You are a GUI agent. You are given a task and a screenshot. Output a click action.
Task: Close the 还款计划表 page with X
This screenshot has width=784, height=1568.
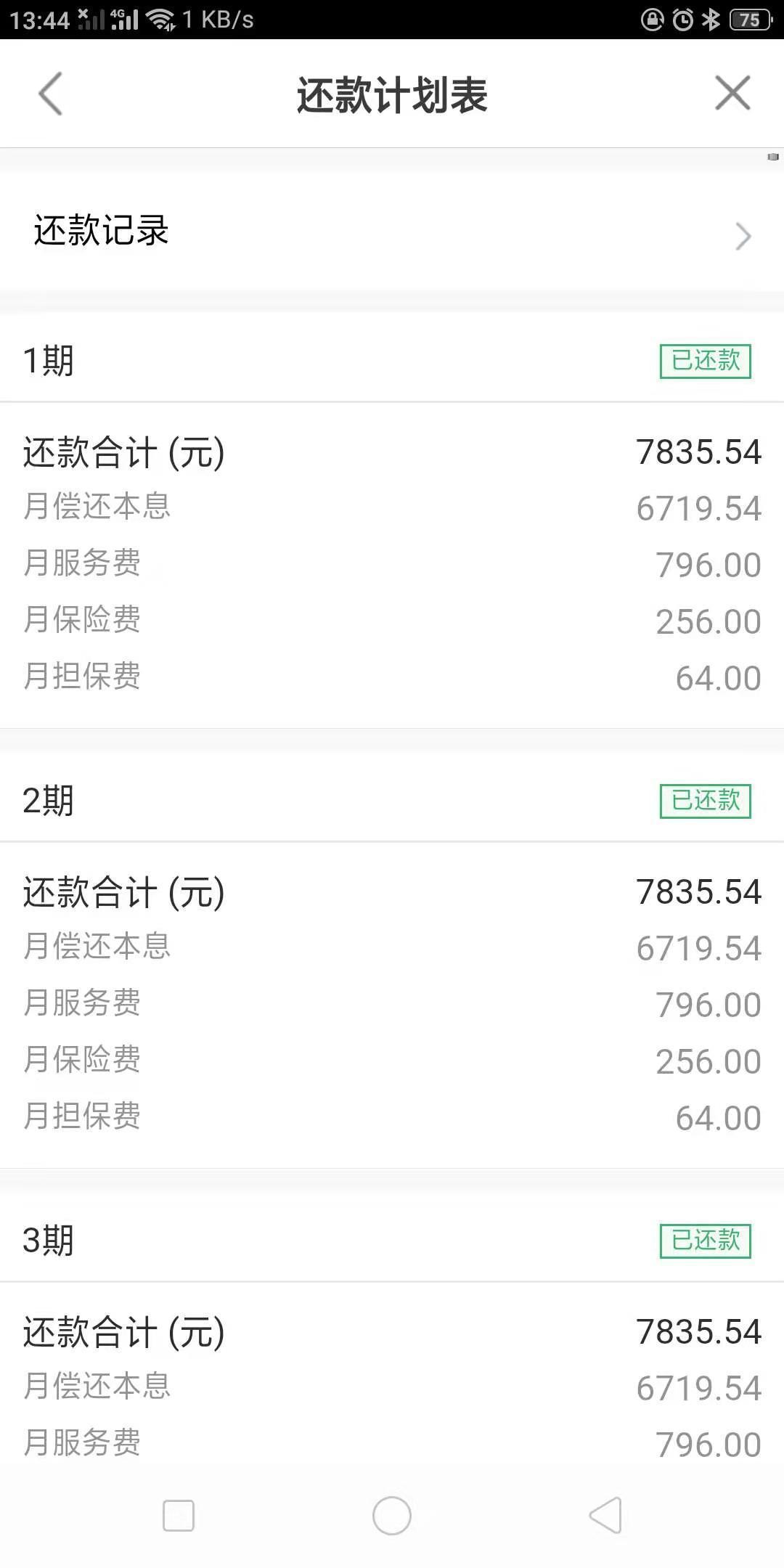[732, 94]
